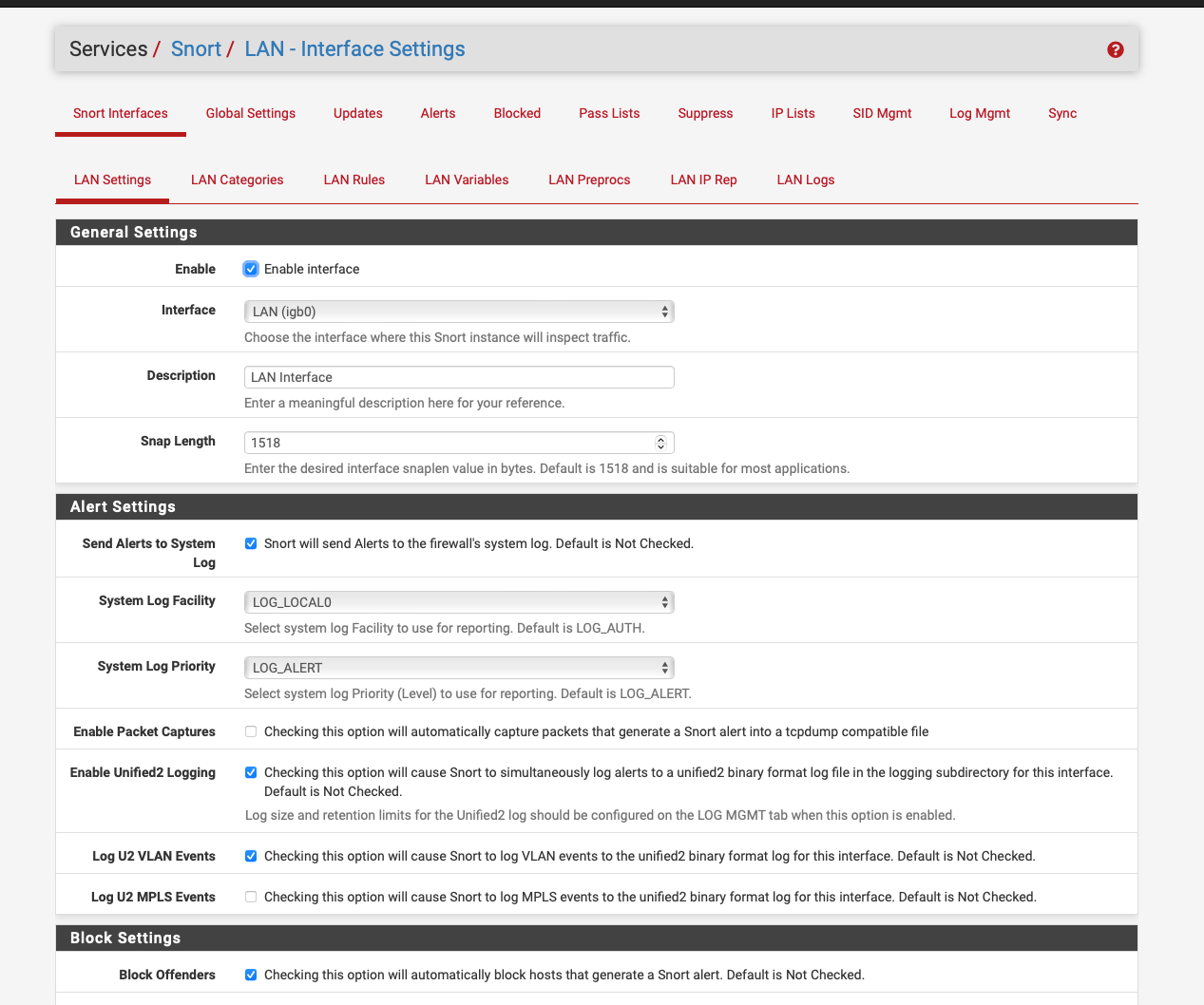This screenshot has height=1005, width=1204.
Task: Switch to the Sync tab
Action: [x=1062, y=113]
